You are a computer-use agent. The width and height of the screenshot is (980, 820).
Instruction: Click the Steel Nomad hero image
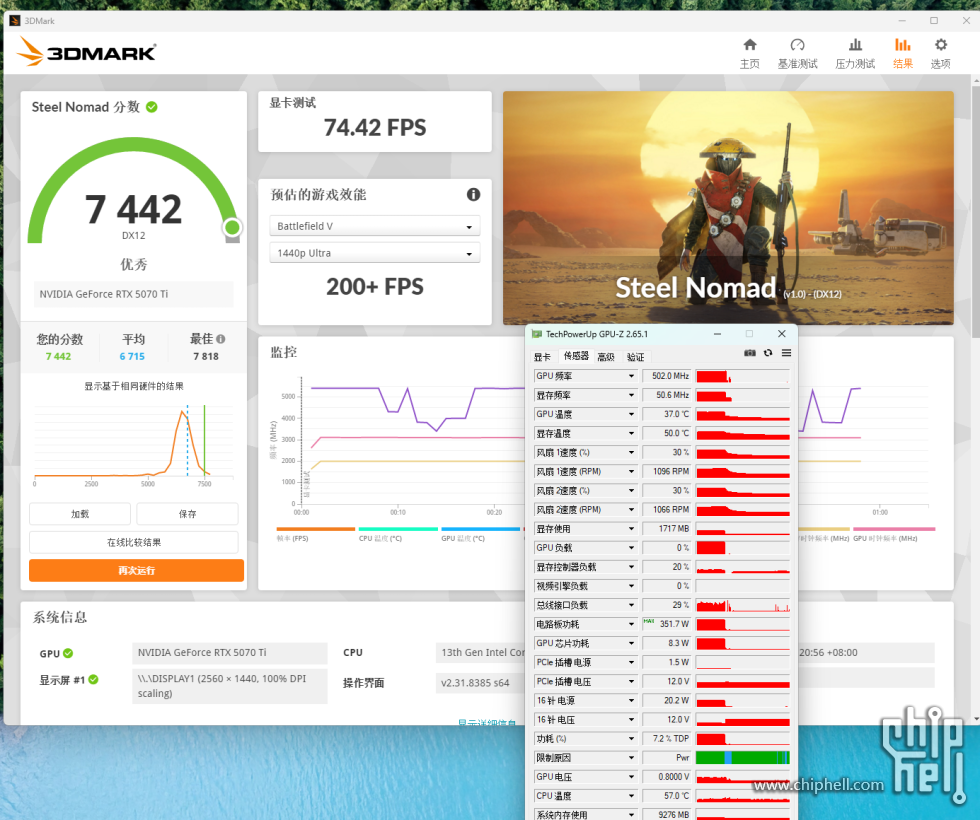pyautogui.click(x=728, y=208)
